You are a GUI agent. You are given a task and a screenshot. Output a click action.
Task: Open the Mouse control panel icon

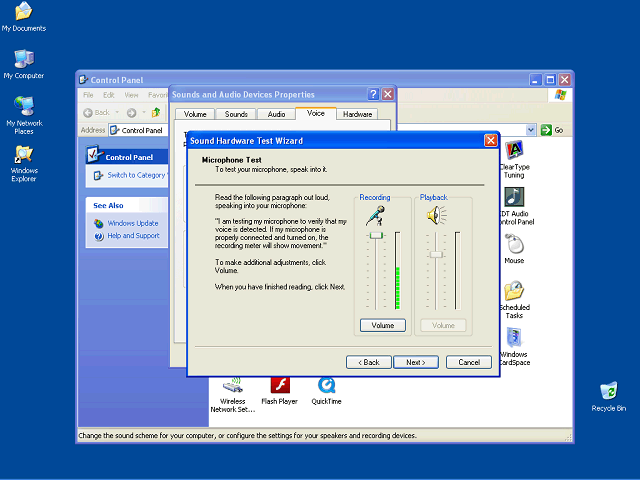(514, 249)
